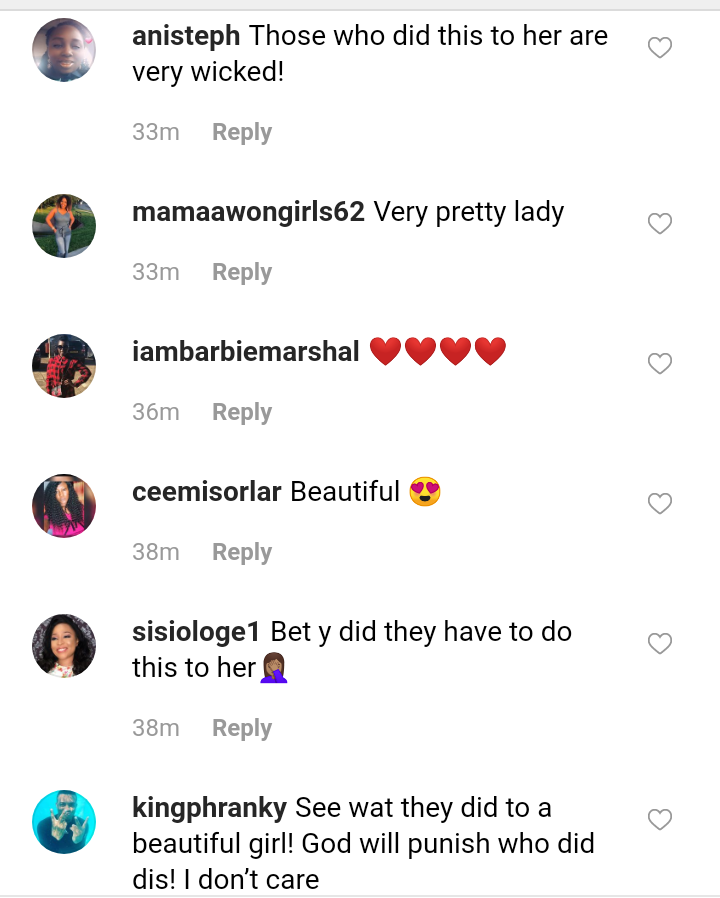The width and height of the screenshot is (720, 898).
Task: Tap the heart beside sisiologe1's comment
Action: (660, 644)
